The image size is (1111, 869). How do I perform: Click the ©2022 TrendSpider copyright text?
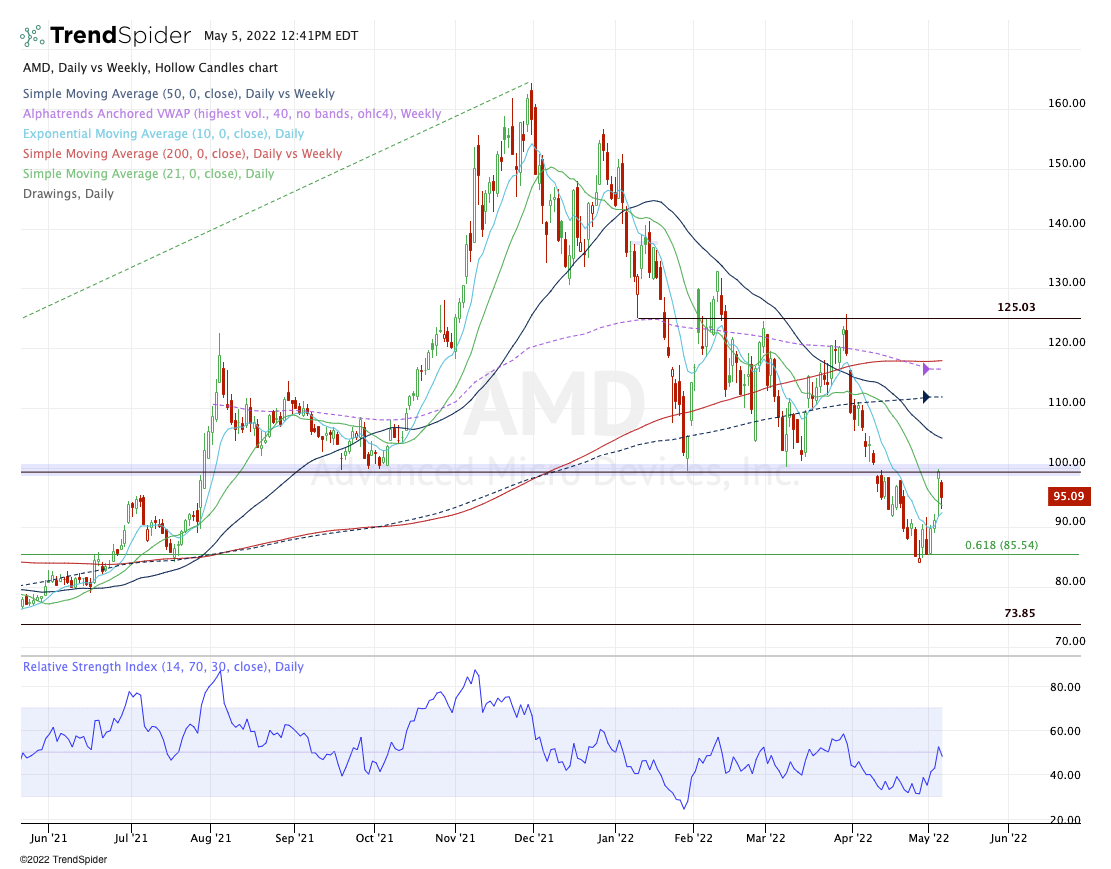pyautogui.click(x=63, y=860)
